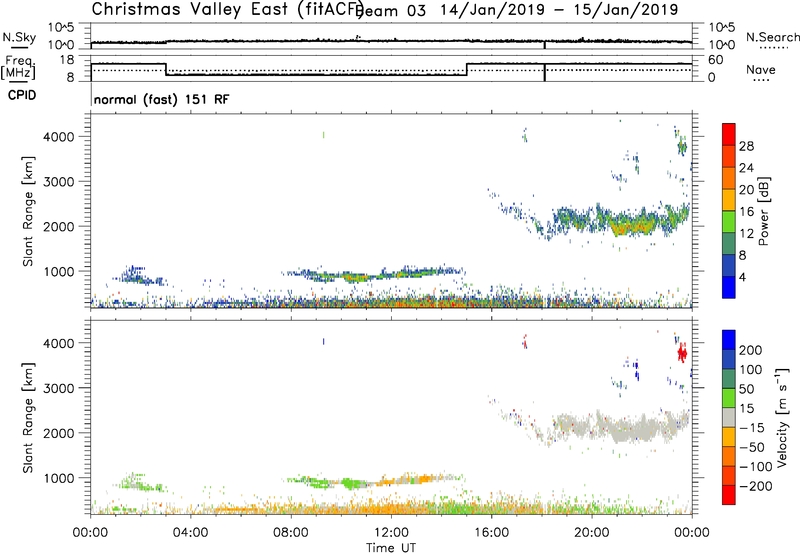Click the '4000' tick label in the power panel
The height and width of the screenshot is (554, 800).
coord(58,137)
